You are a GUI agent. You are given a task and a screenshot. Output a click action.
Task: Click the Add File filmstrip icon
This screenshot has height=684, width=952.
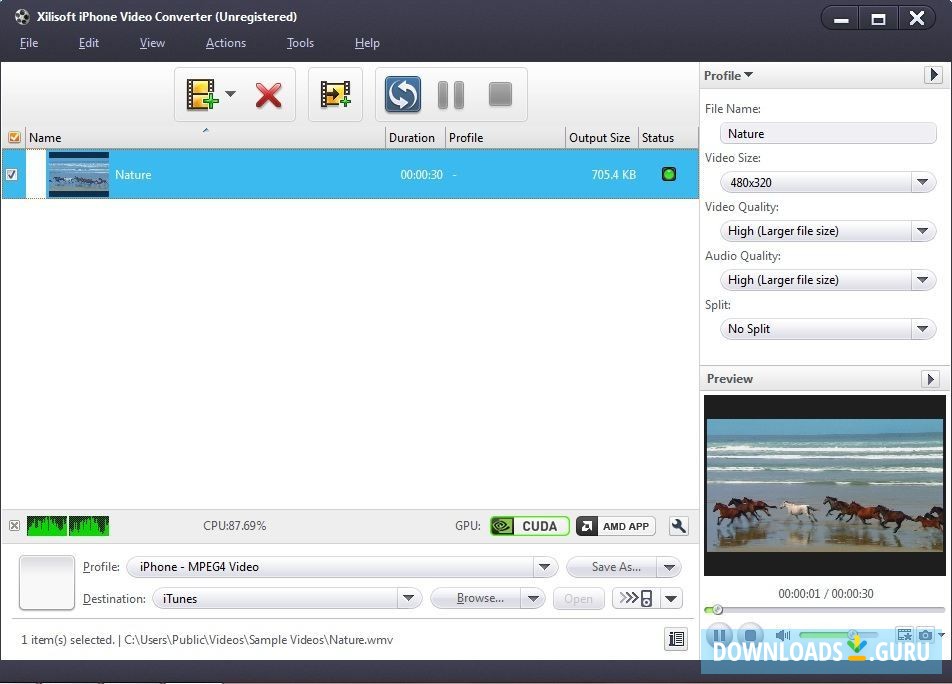tap(202, 95)
